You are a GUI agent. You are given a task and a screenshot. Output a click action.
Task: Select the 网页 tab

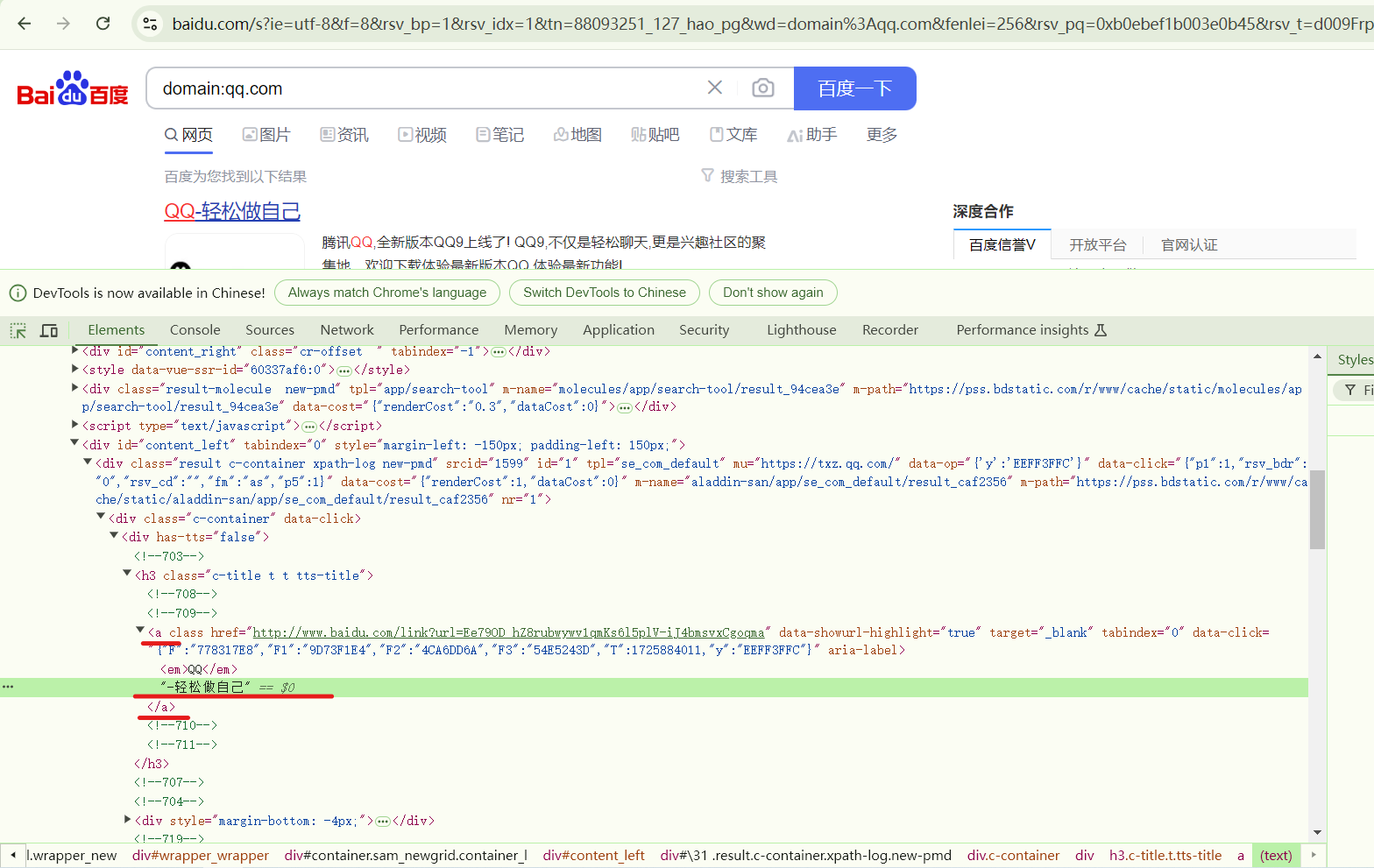(188, 135)
